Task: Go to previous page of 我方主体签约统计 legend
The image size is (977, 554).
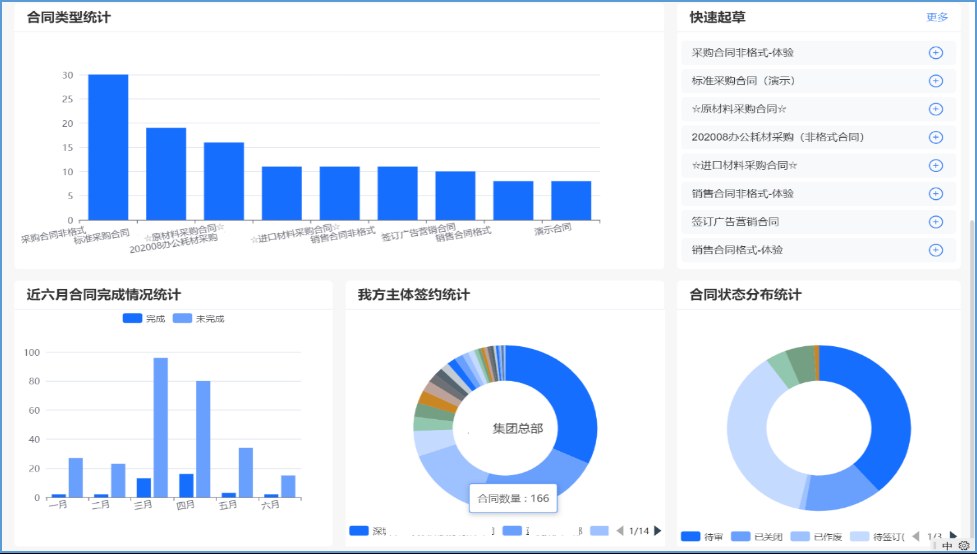Action: coord(620,531)
